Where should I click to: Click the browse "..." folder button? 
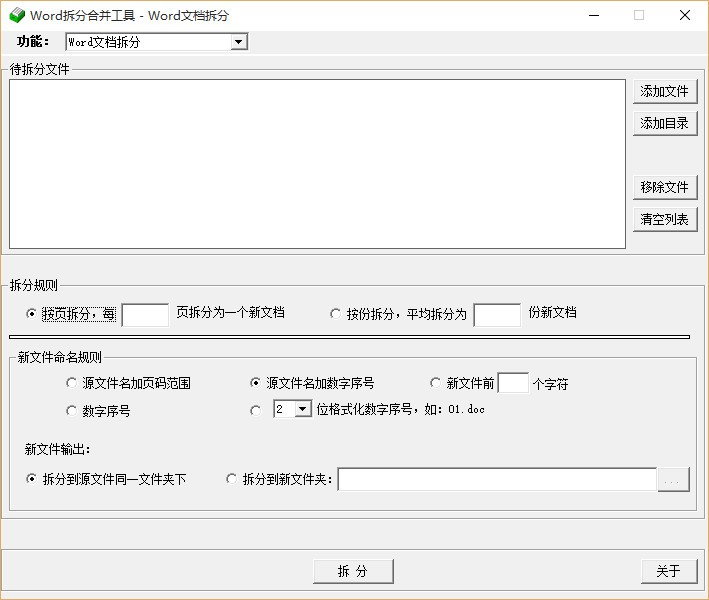click(x=673, y=479)
